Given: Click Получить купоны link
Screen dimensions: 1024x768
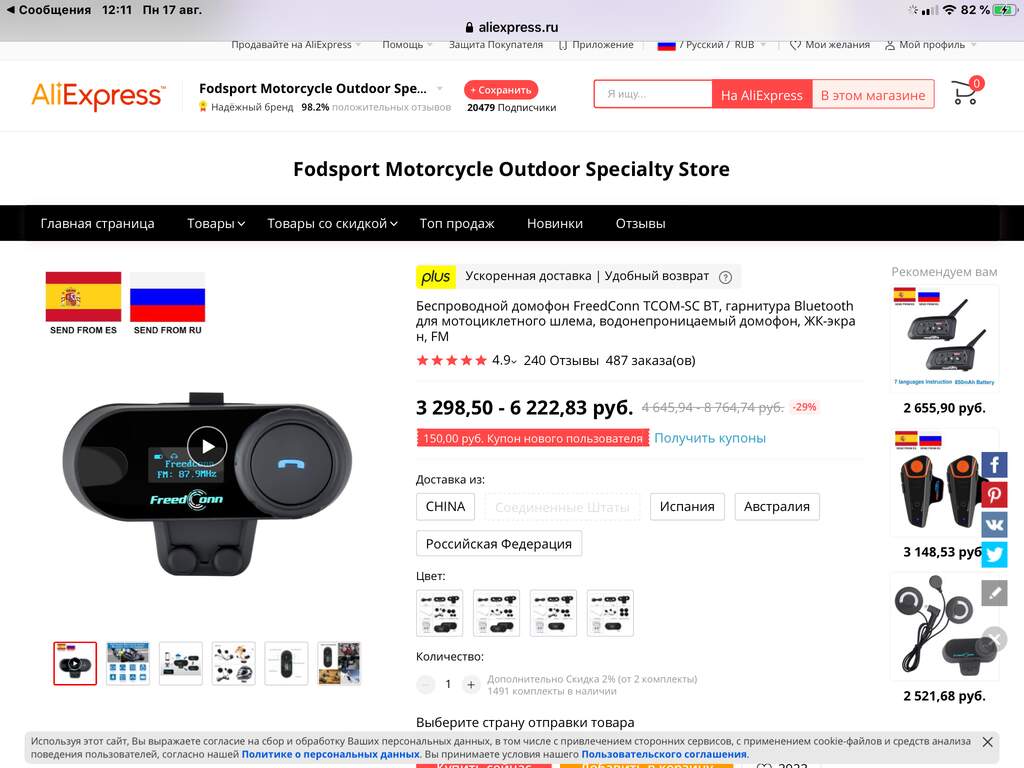Looking at the screenshot, I should (x=710, y=438).
